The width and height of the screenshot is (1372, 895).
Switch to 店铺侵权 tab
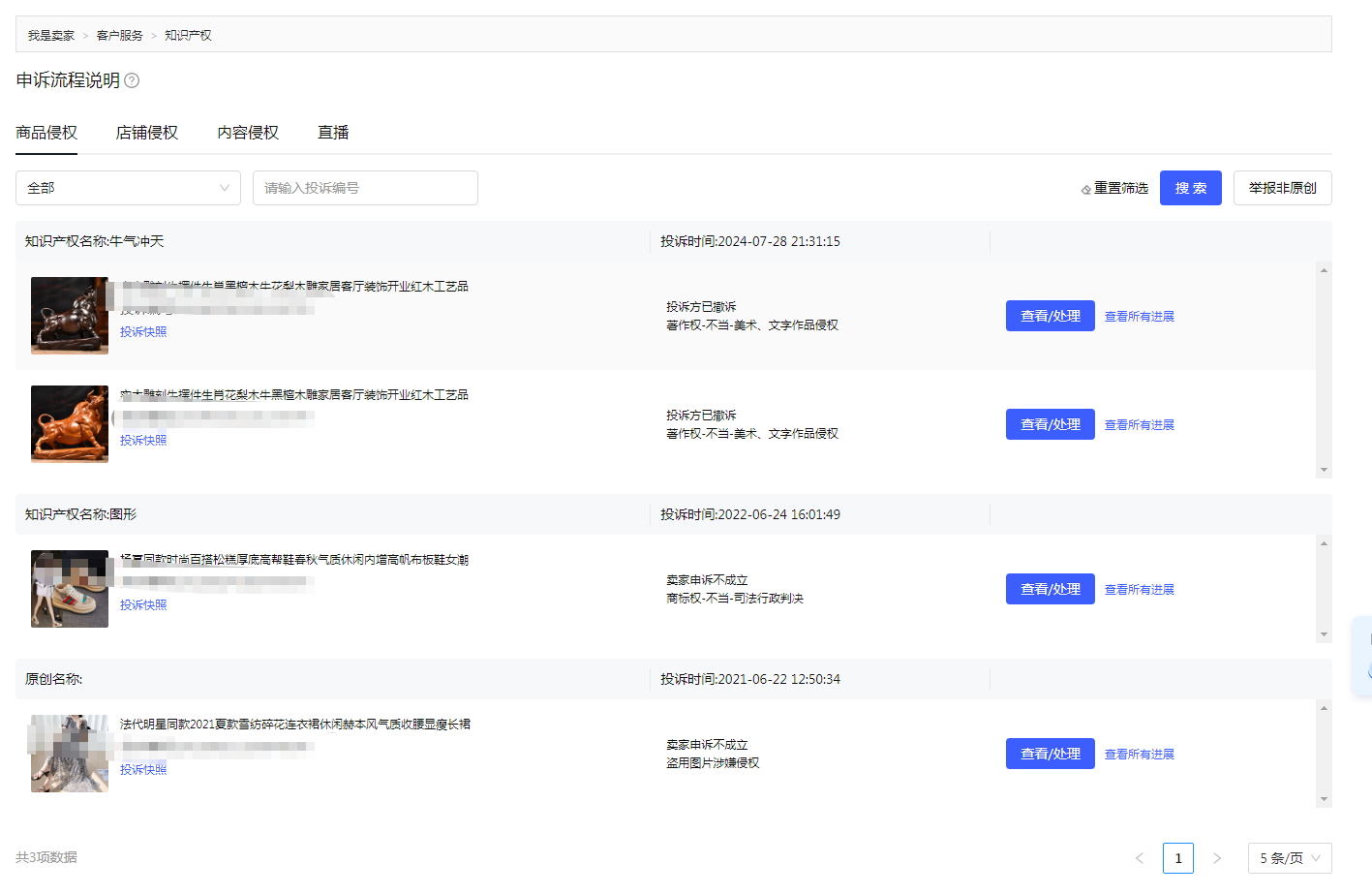147,133
